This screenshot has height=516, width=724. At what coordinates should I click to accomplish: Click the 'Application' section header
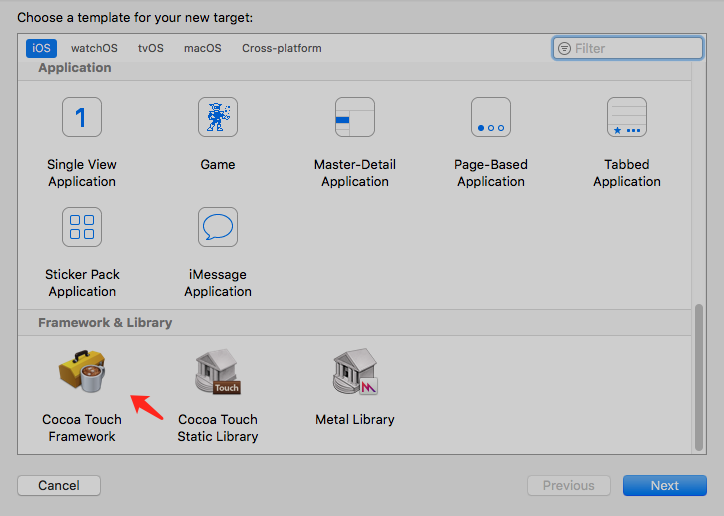tap(75, 68)
